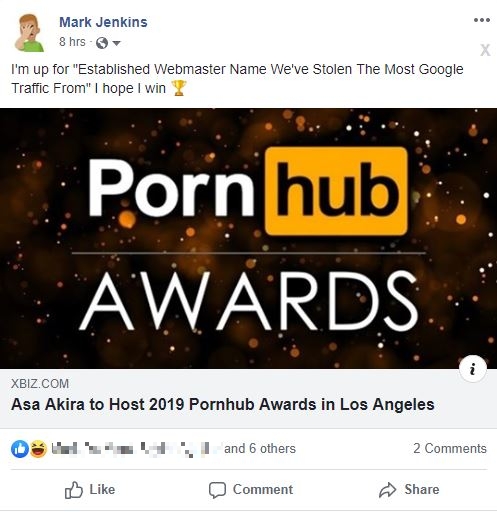This screenshot has width=497, height=512.
Task: Open the Pornhub Awards preview image
Action: coord(248,238)
